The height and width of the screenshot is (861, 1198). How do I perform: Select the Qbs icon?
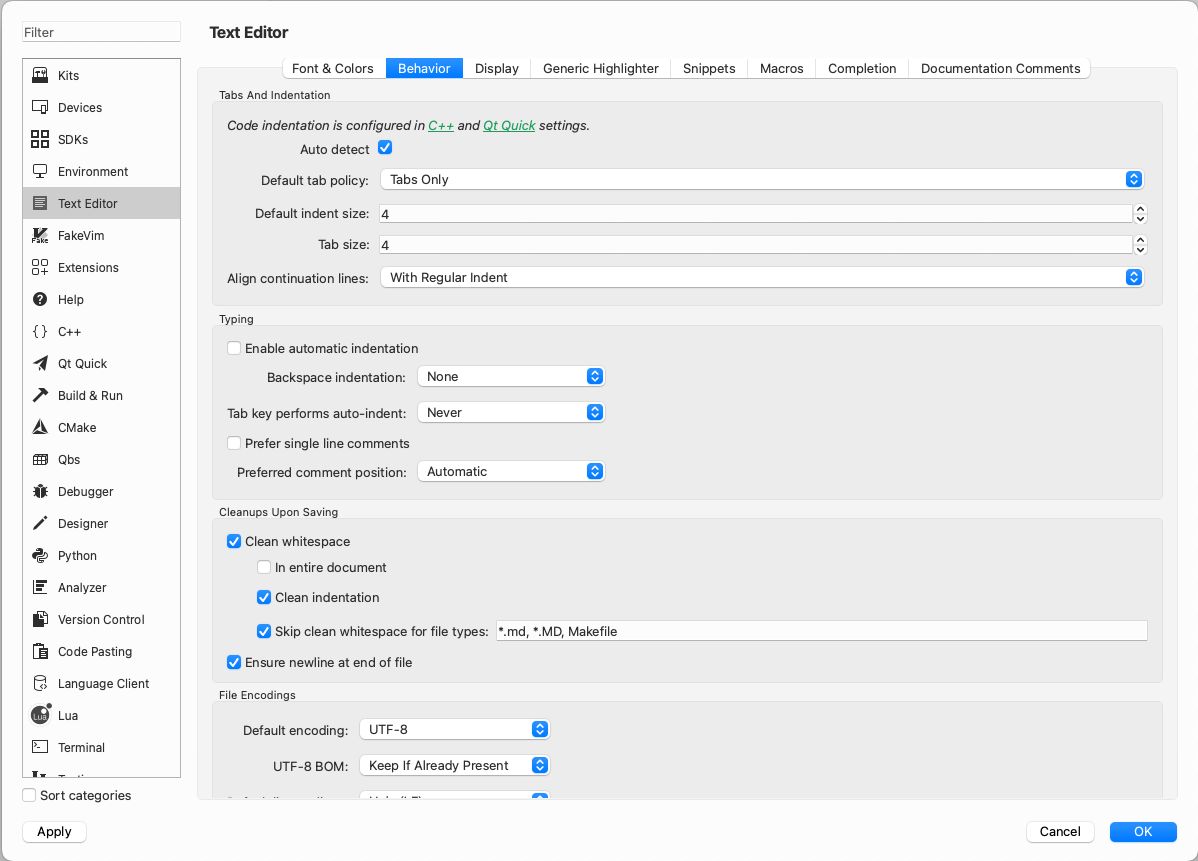point(40,460)
